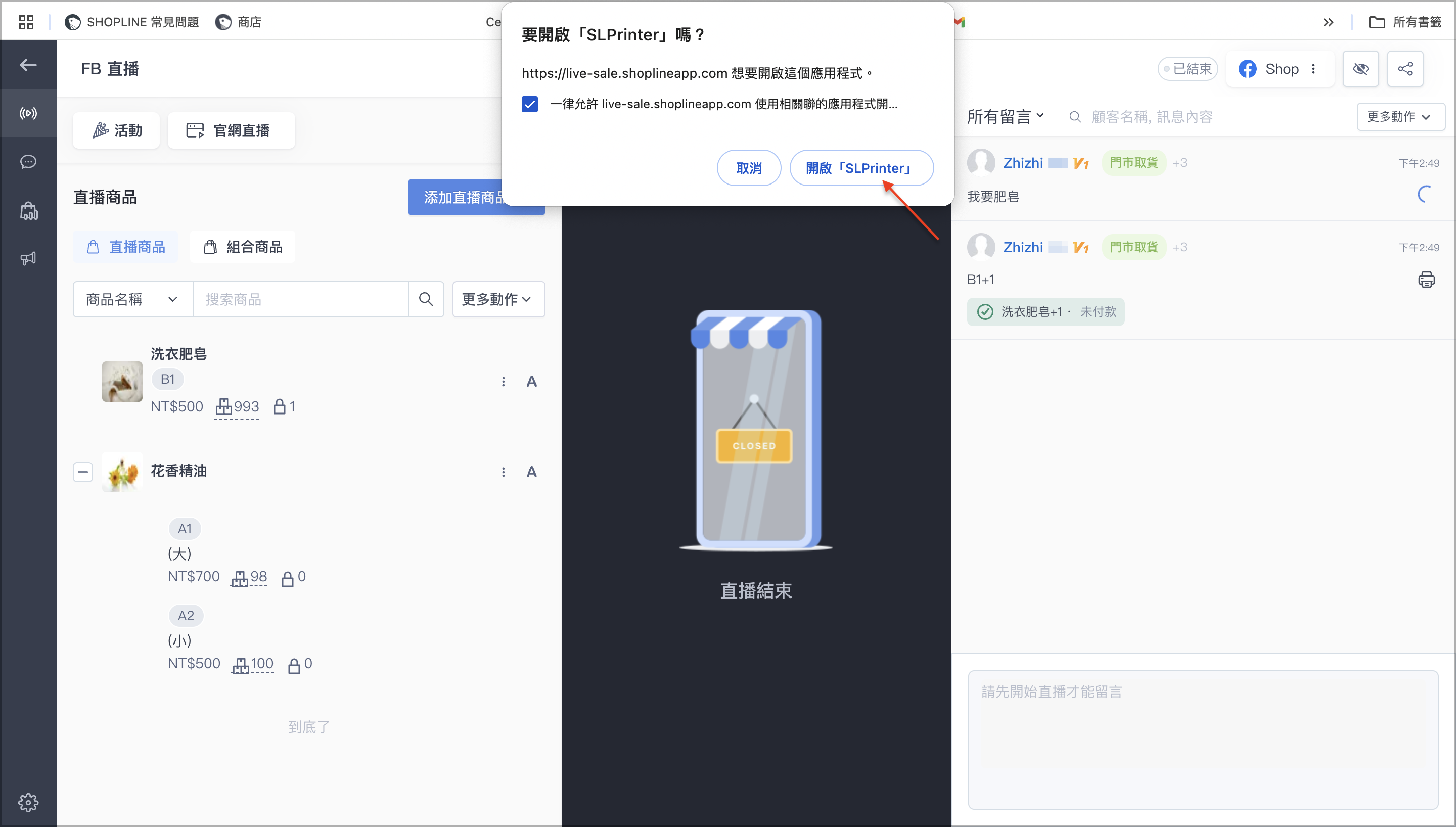Click the A icon beside 花香精油

[x=531, y=472]
